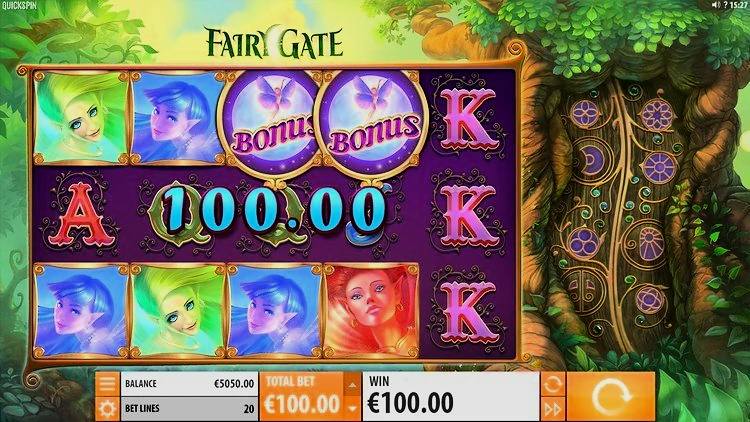This screenshot has height=422, width=750.
Task: Click the Balance €5050.00 field
Action: [189, 384]
